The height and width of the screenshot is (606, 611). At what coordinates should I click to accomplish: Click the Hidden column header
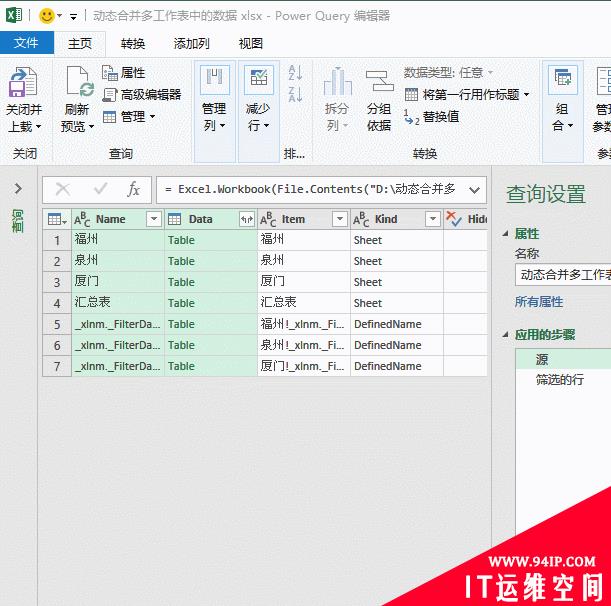coord(466,219)
